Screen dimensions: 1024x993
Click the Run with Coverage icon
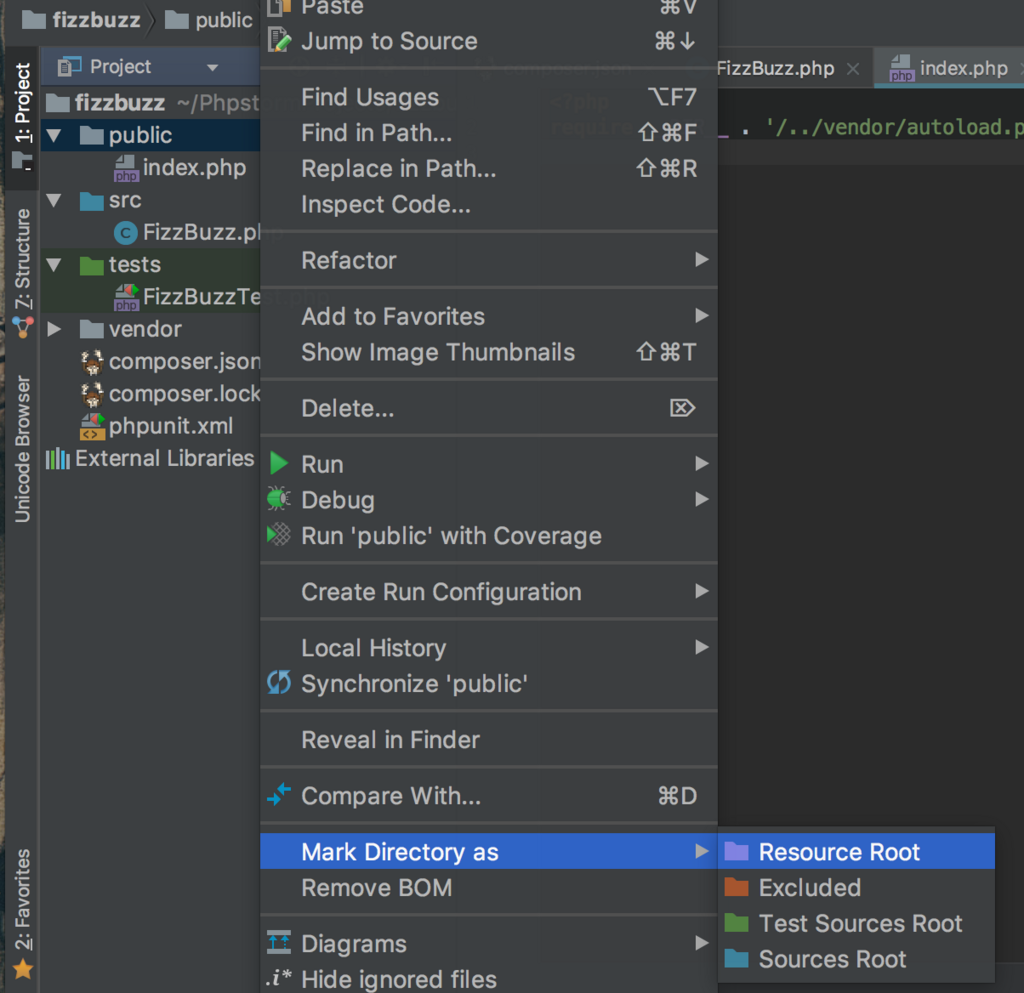pyautogui.click(x=279, y=535)
